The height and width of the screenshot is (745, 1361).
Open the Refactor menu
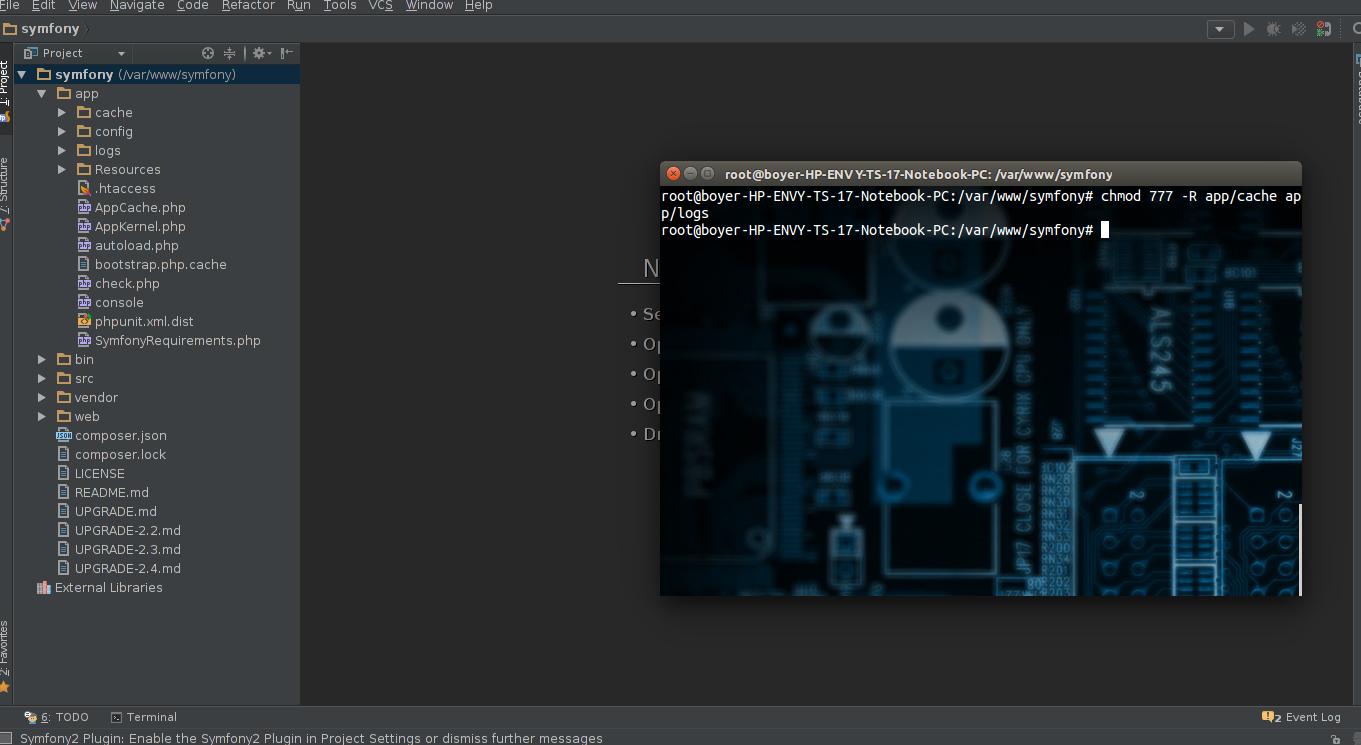click(x=248, y=5)
